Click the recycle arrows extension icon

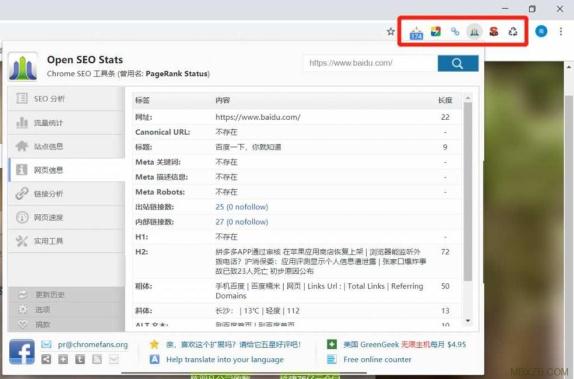(513, 32)
